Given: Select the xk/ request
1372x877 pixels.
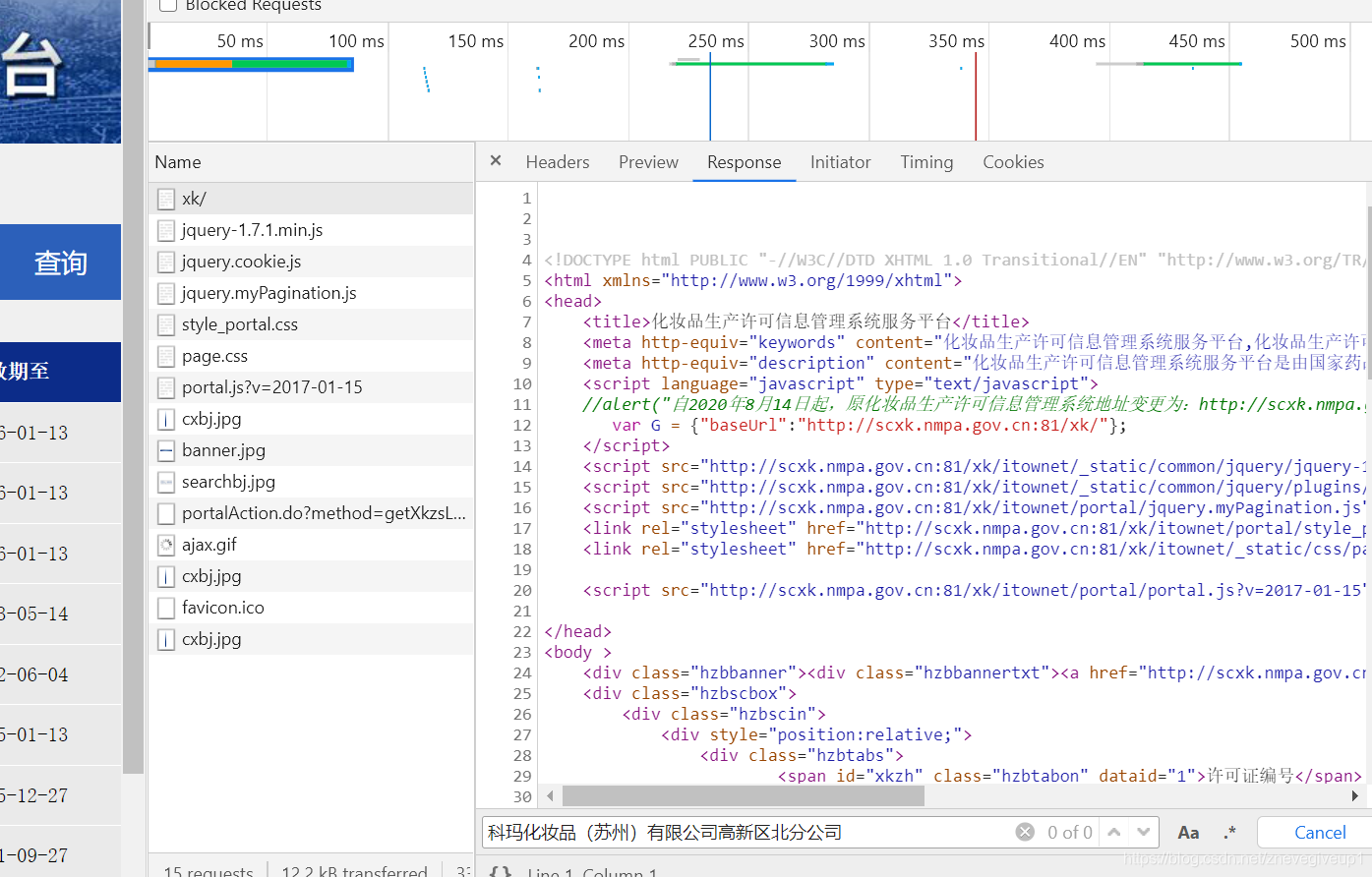Looking at the screenshot, I should click(311, 199).
